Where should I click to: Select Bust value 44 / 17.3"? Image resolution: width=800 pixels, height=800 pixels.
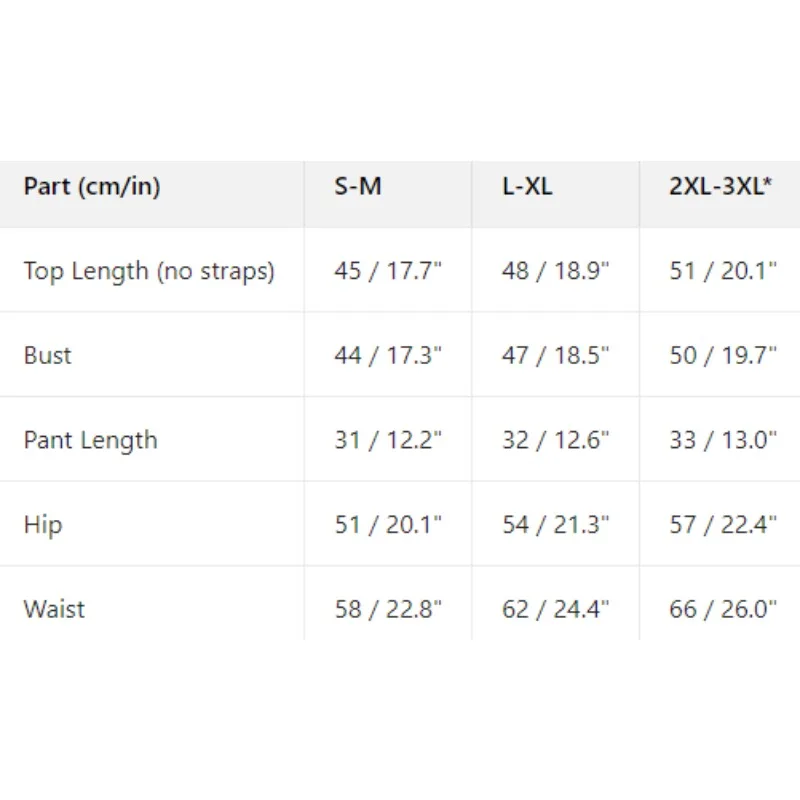[x=388, y=356]
